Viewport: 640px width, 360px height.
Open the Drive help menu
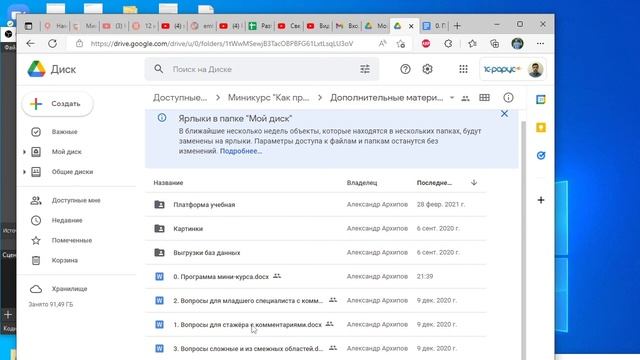pyautogui.click(x=405, y=69)
